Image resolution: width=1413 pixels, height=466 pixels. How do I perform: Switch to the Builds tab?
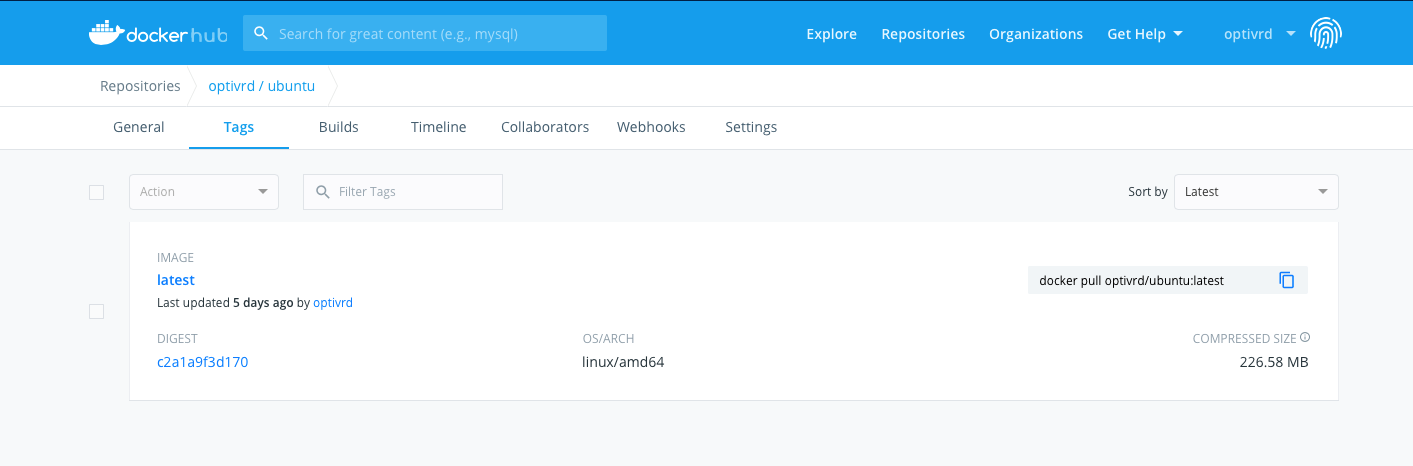[338, 127]
